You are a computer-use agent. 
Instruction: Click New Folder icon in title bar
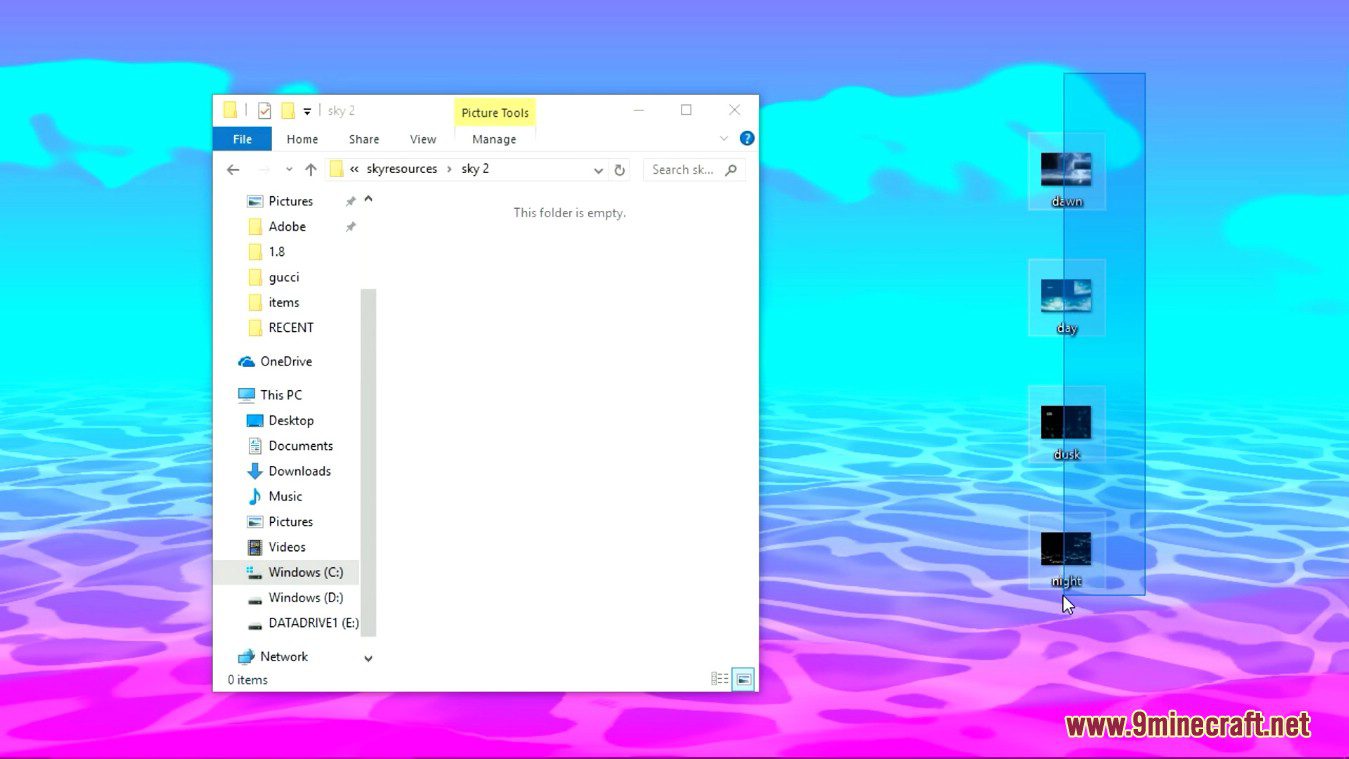click(288, 111)
